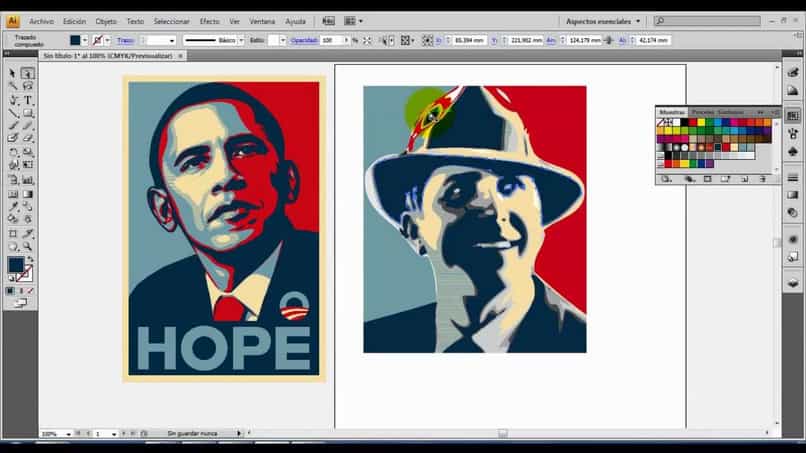This screenshot has height=453, width=806.
Task: Select the Rectangle shape tool
Action: tap(28, 113)
